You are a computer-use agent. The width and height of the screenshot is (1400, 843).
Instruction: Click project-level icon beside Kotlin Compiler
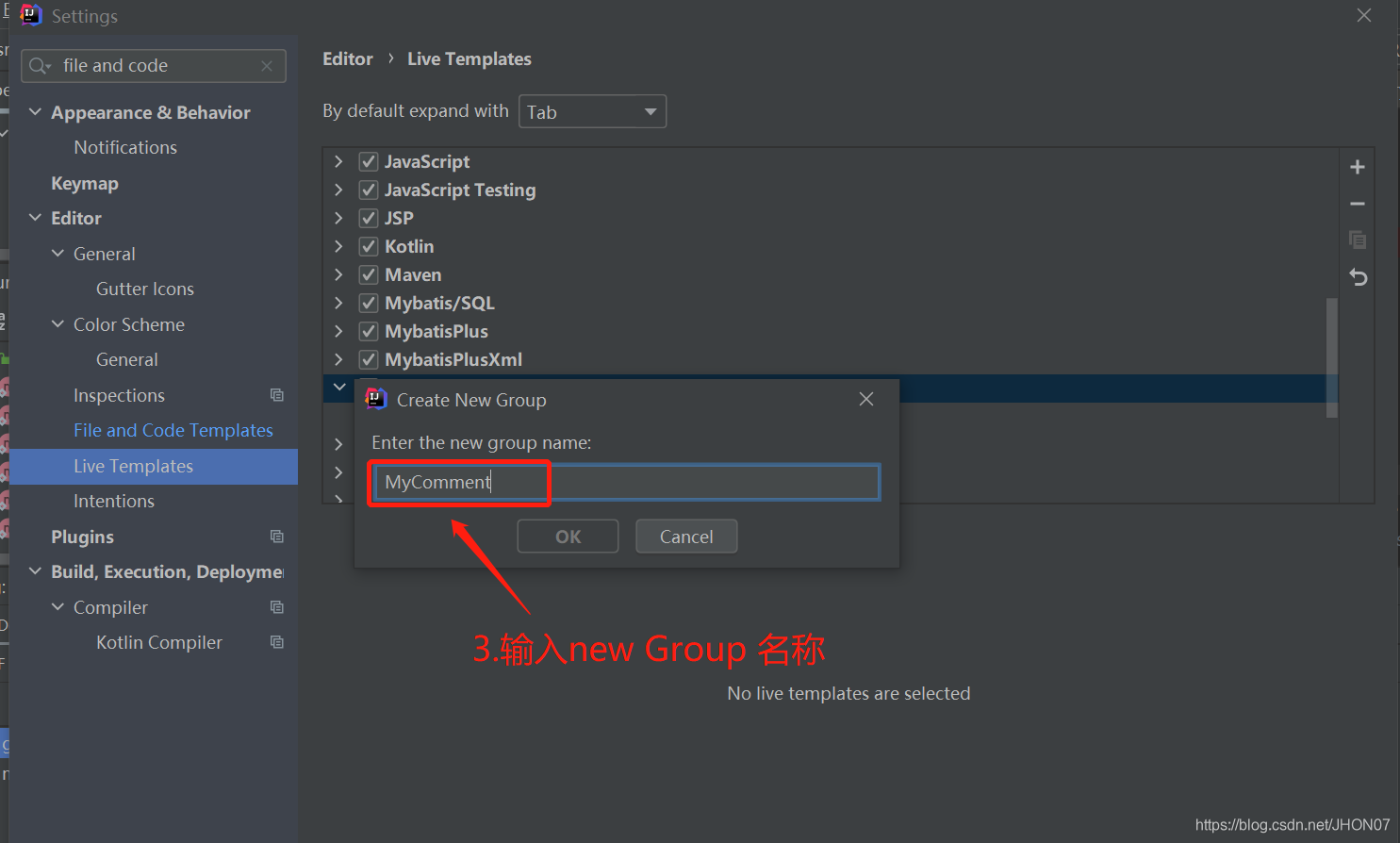pos(277,642)
